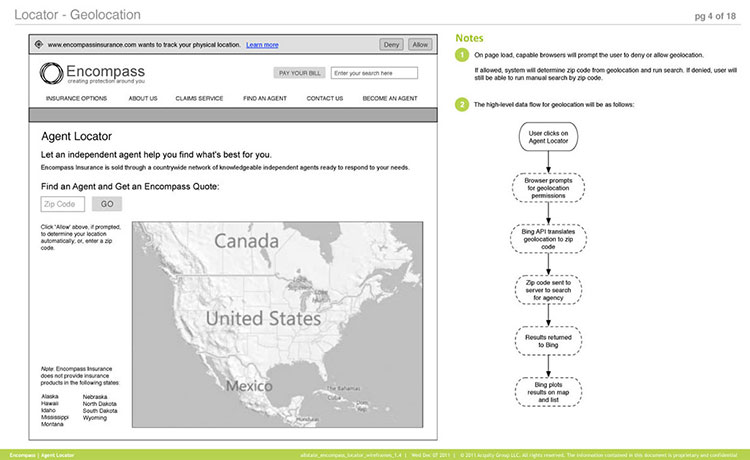The image size is (750, 460).
Task: Click 'South Dakota' in the states list
Action: [100, 411]
